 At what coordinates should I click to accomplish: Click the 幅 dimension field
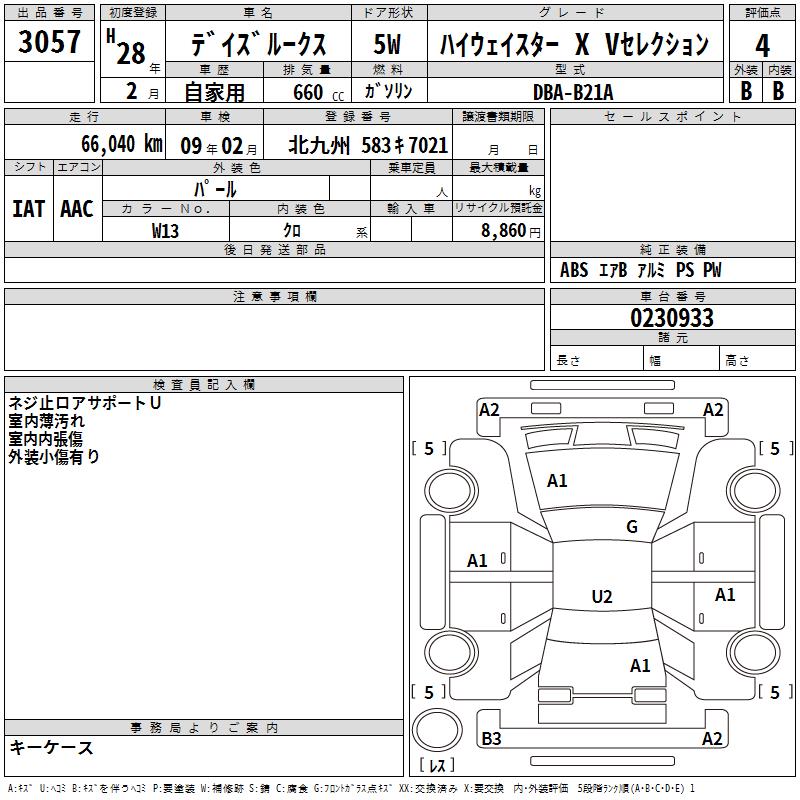click(682, 358)
